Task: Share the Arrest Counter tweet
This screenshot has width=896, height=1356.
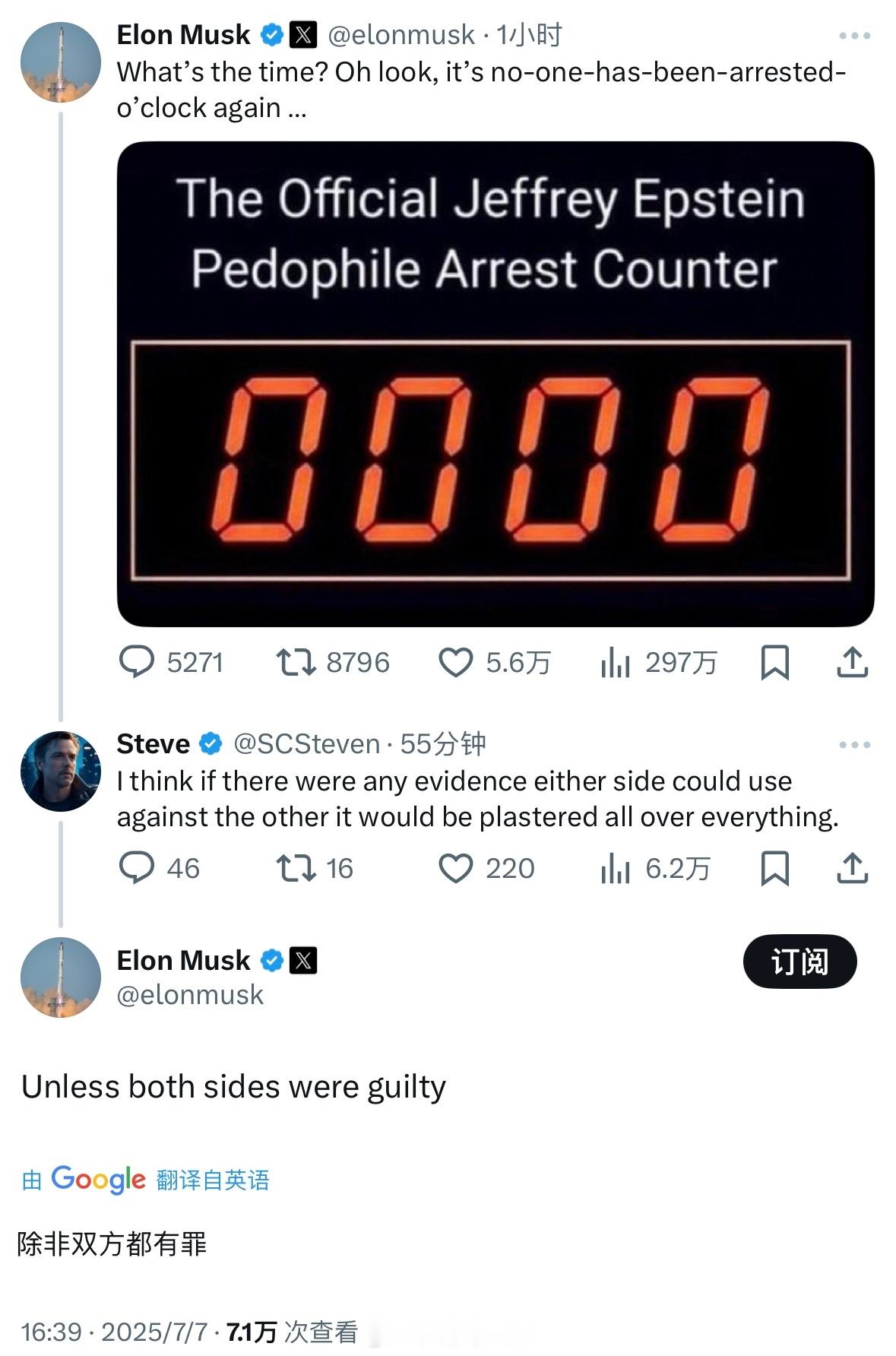Action: point(852,662)
